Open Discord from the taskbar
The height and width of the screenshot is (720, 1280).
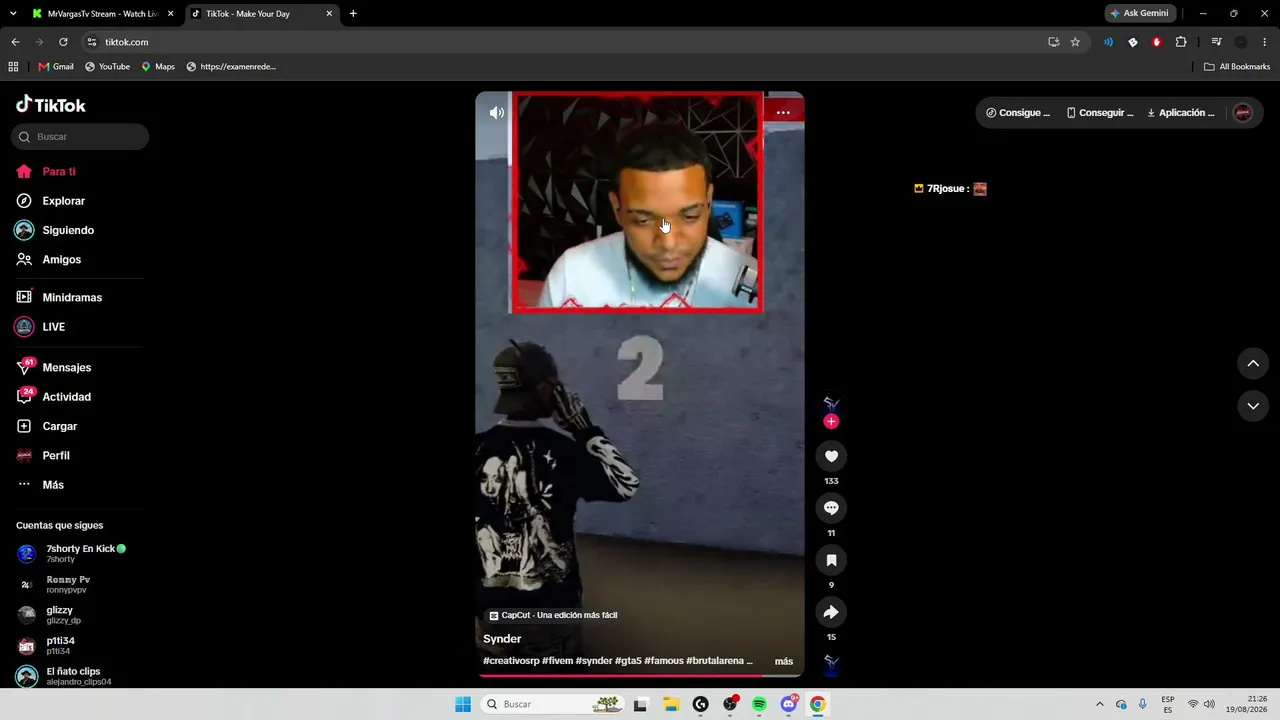[x=789, y=704]
